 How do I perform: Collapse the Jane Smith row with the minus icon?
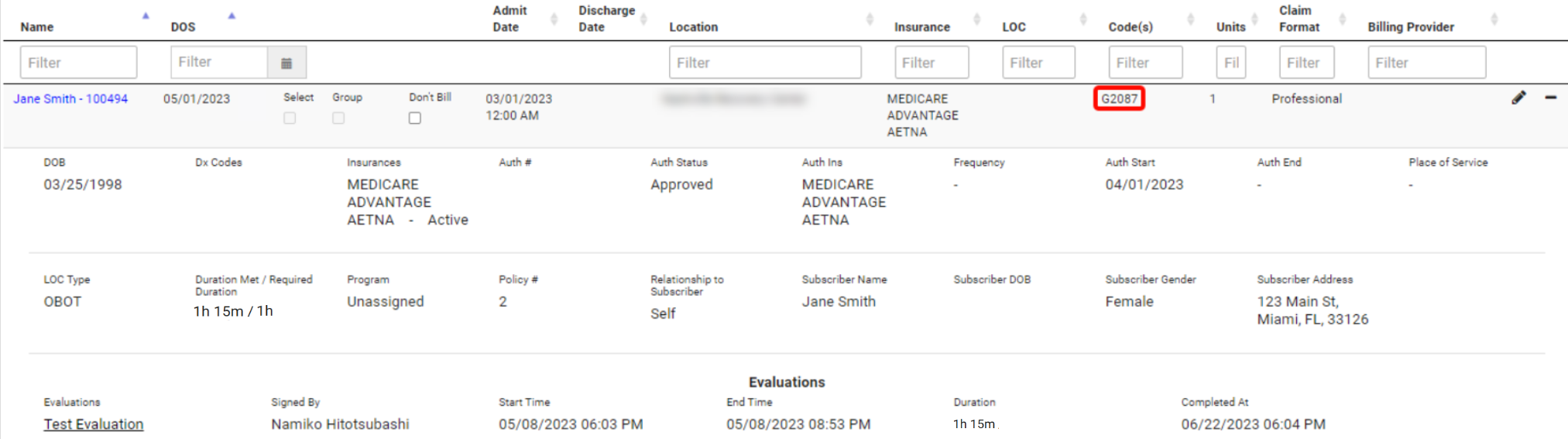[x=1550, y=98]
